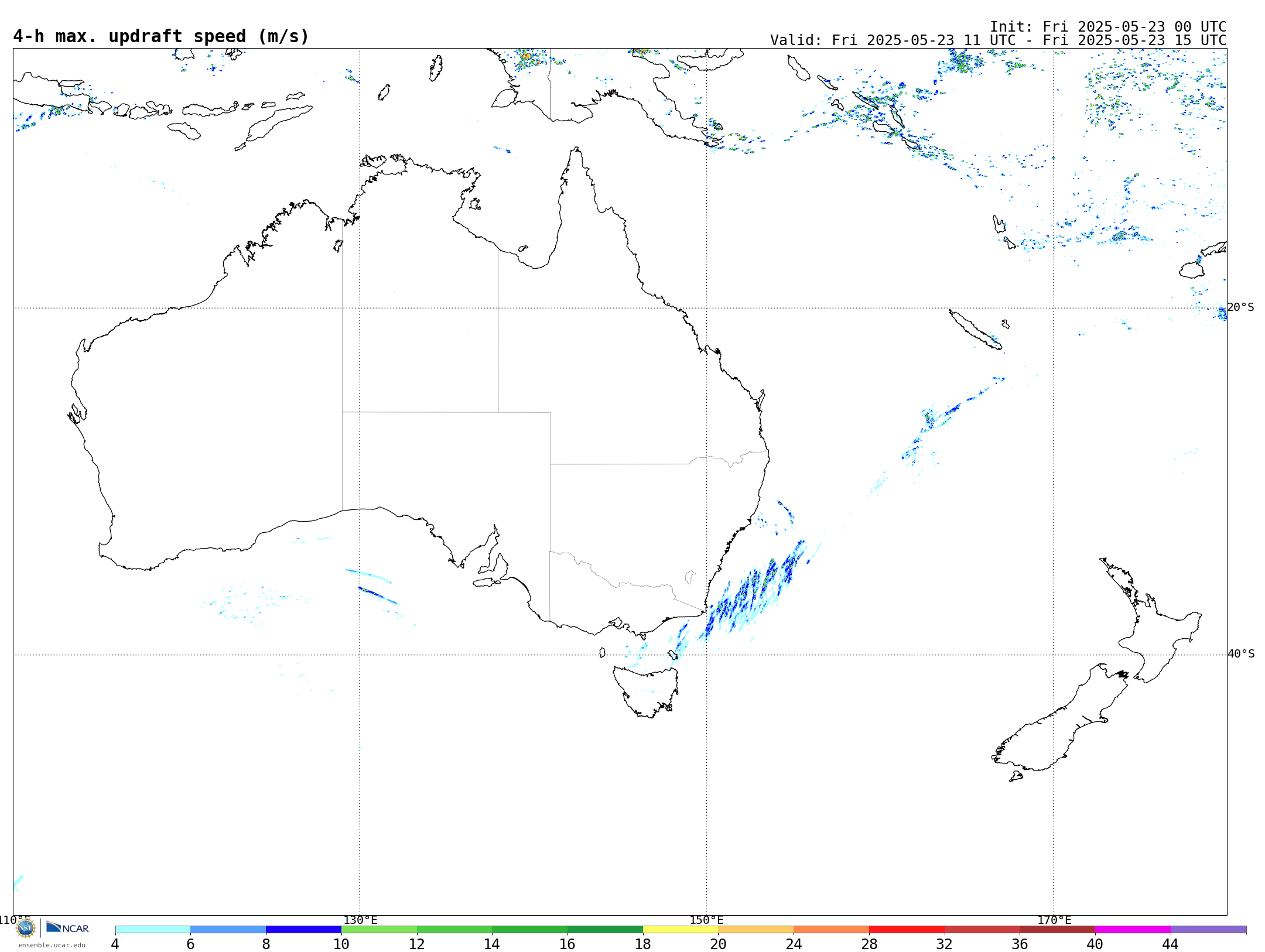This screenshot has height=952, width=1265.
Task: Pick the light green 10–12 colorbar swatch
Action: click(x=379, y=929)
